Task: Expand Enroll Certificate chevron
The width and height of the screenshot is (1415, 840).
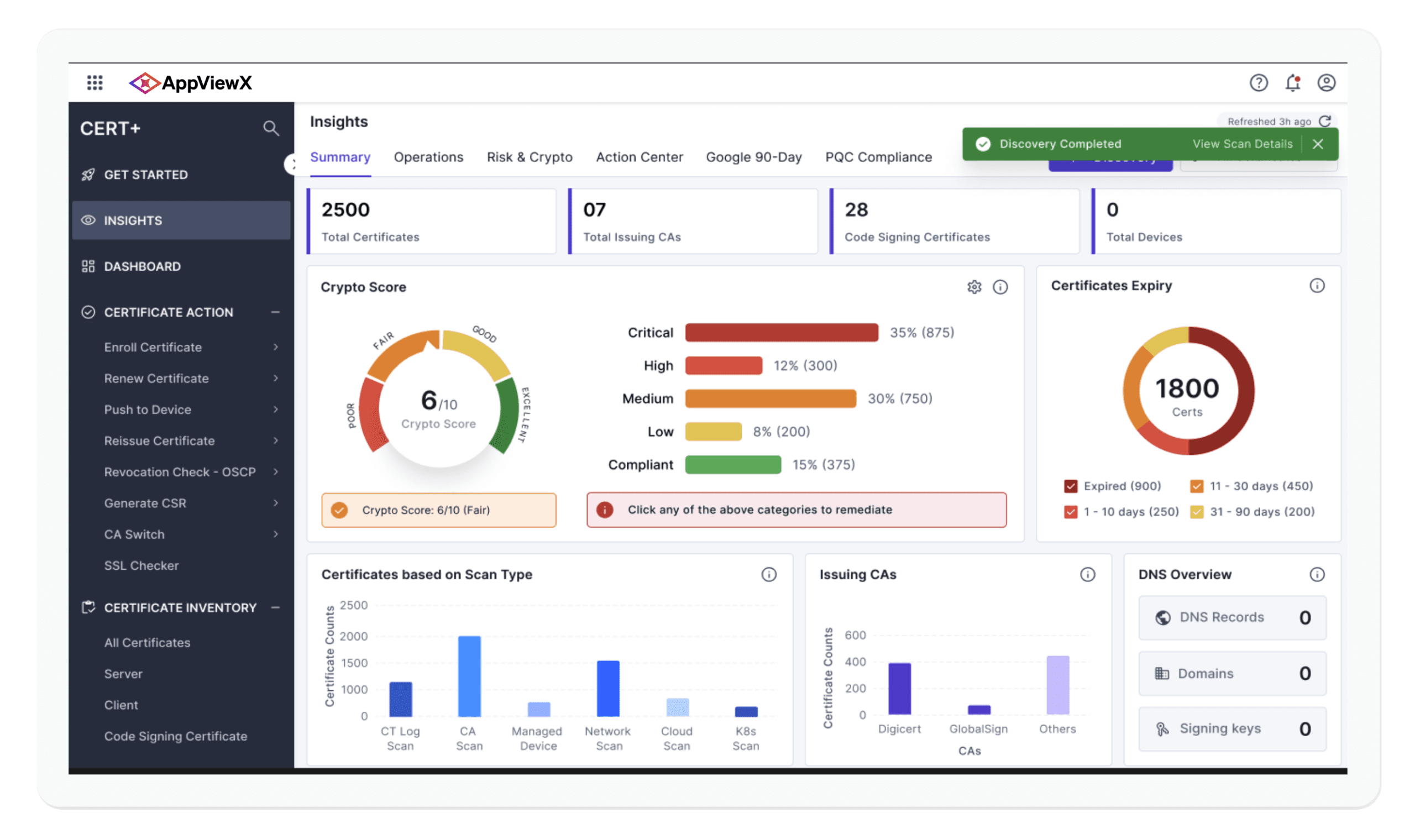Action: point(276,347)
